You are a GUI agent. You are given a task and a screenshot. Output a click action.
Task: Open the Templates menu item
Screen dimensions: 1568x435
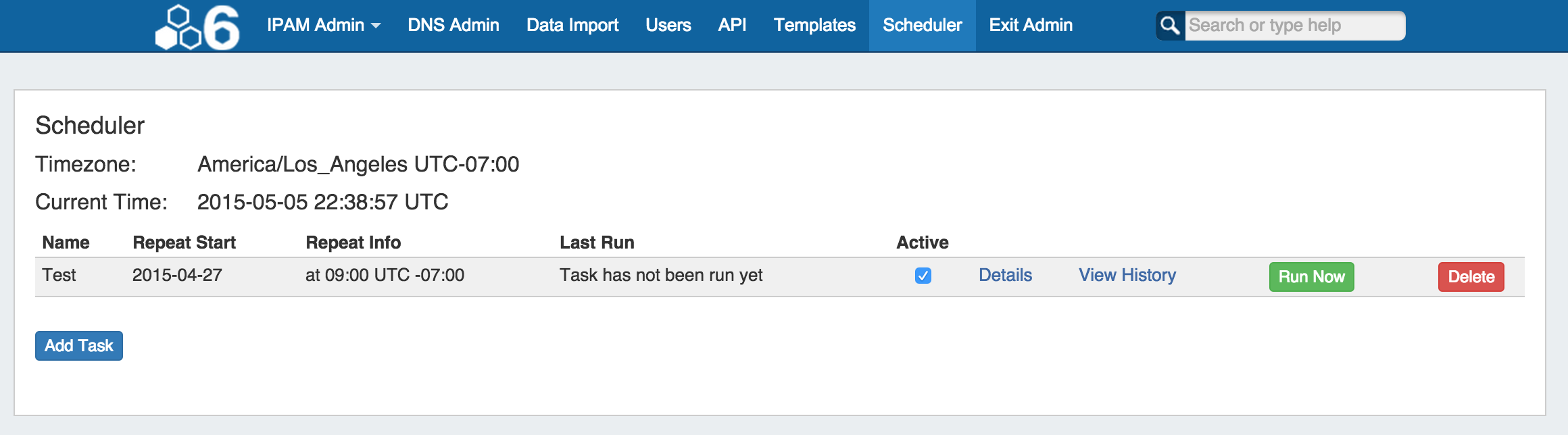(x=814, y=26)
